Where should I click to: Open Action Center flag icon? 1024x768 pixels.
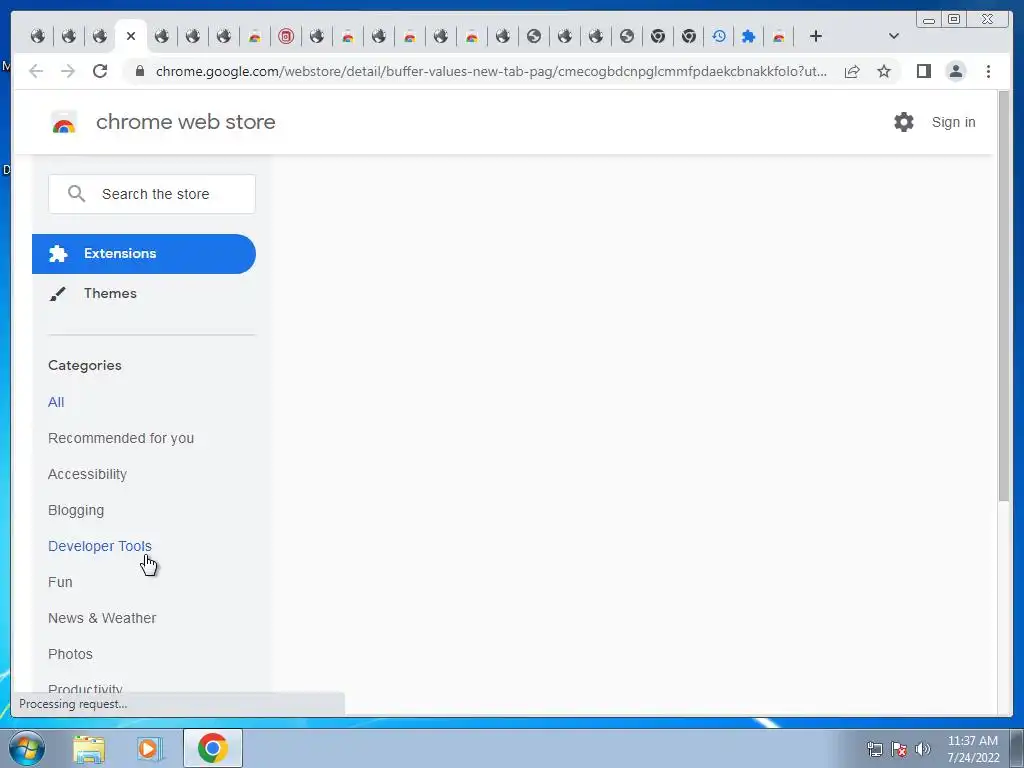click(x=899, y=749)
